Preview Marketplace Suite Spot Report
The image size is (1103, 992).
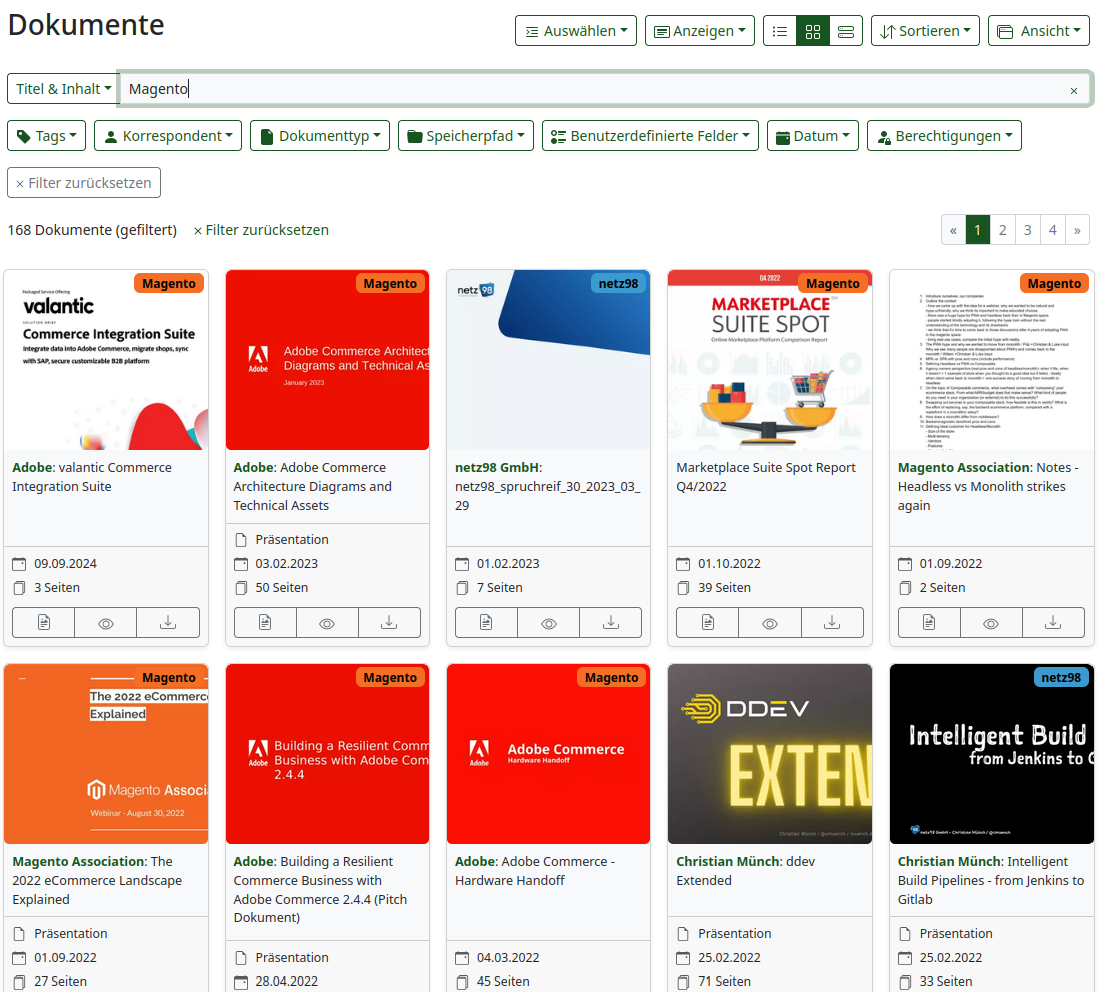[x=770, y=623]
